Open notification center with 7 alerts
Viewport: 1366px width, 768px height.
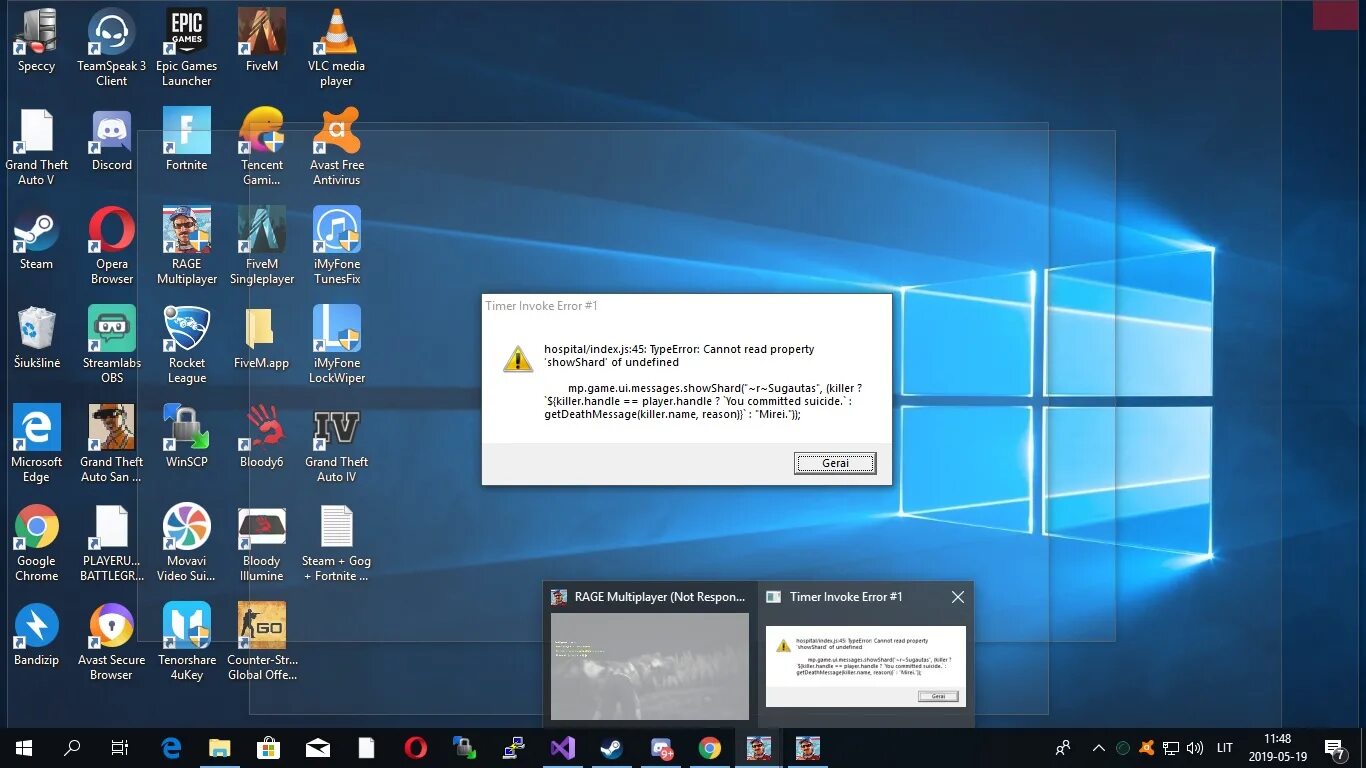click(1335, 748)
